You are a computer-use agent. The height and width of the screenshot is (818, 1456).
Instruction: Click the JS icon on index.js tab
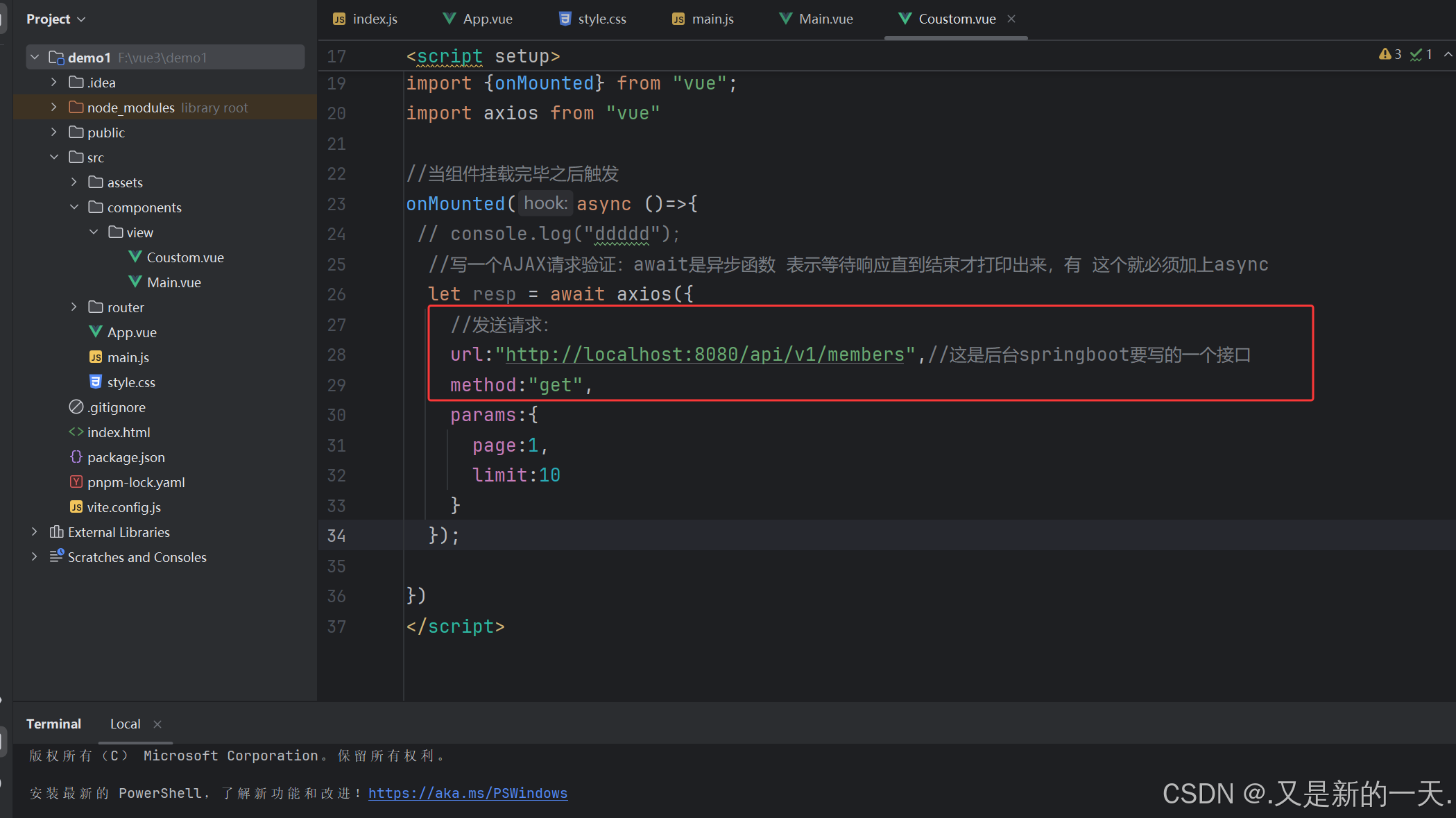pos(339,19)
